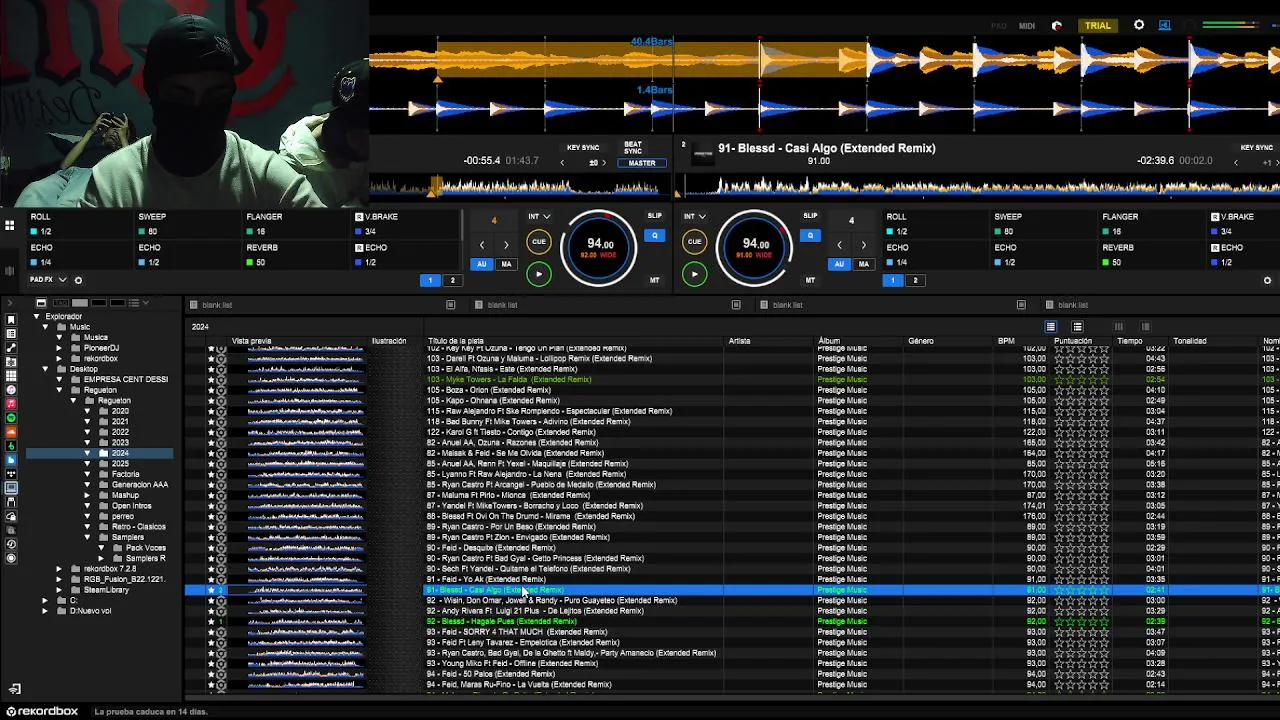Image resolution: width=1280 pixels, height=720 pixels.
Task: Open the INT dropdown on deck 2
Action: point(695,216)
